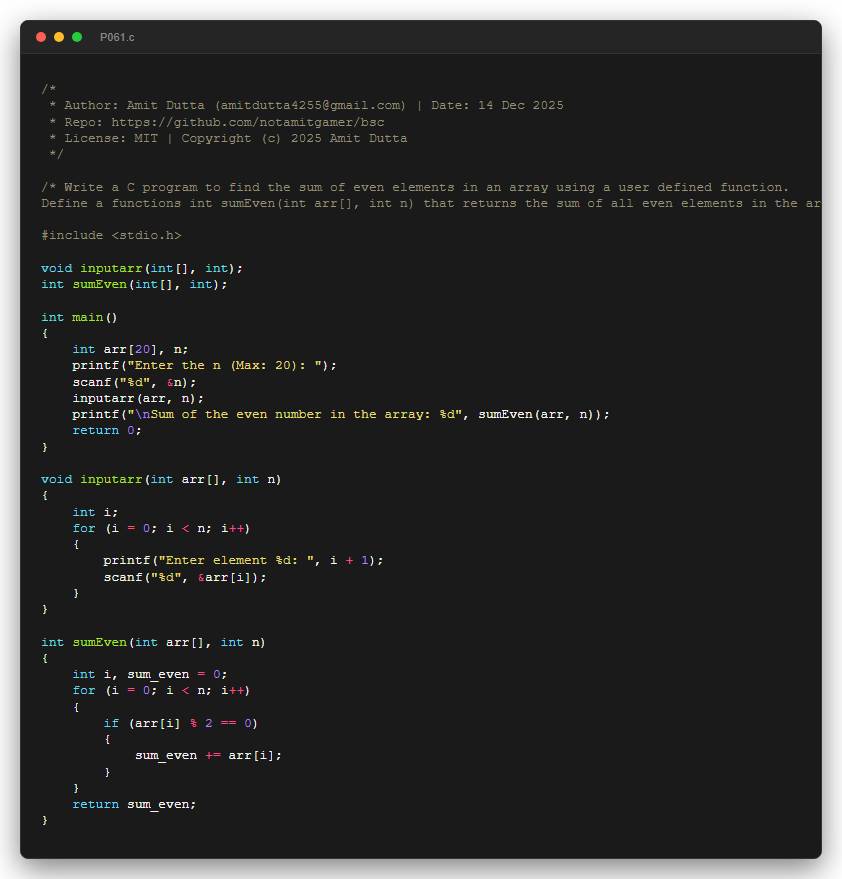Click the 'Copyright (c) 2025 Amit Dutta' text
Screen dimensions: 842x879
[x=294, y=138]
